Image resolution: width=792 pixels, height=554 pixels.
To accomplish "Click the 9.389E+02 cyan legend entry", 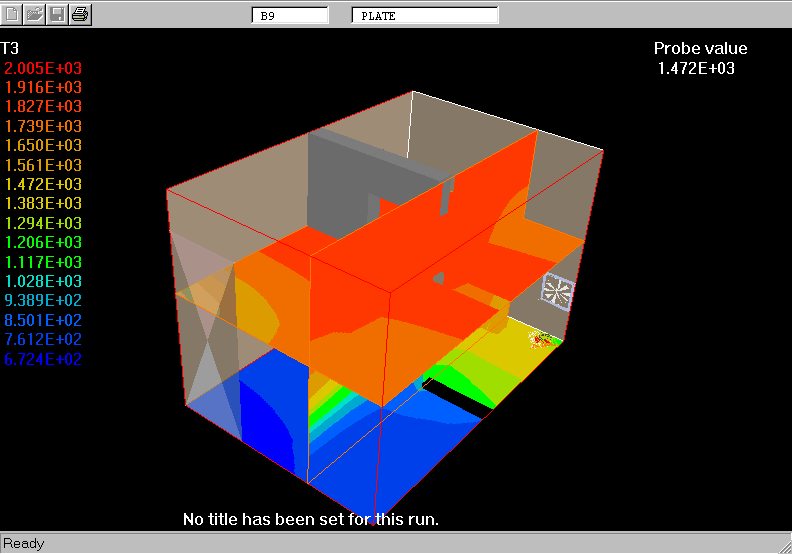I will (43, 301).
